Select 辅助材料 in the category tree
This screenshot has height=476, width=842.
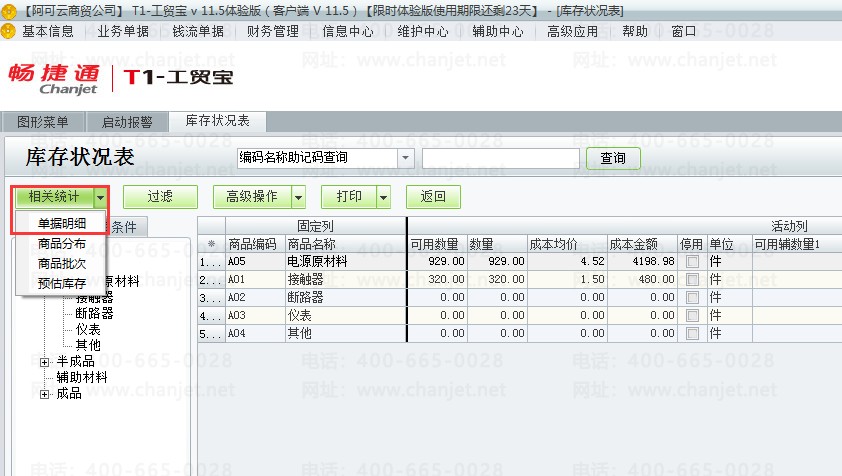click(x=82, y=378)
